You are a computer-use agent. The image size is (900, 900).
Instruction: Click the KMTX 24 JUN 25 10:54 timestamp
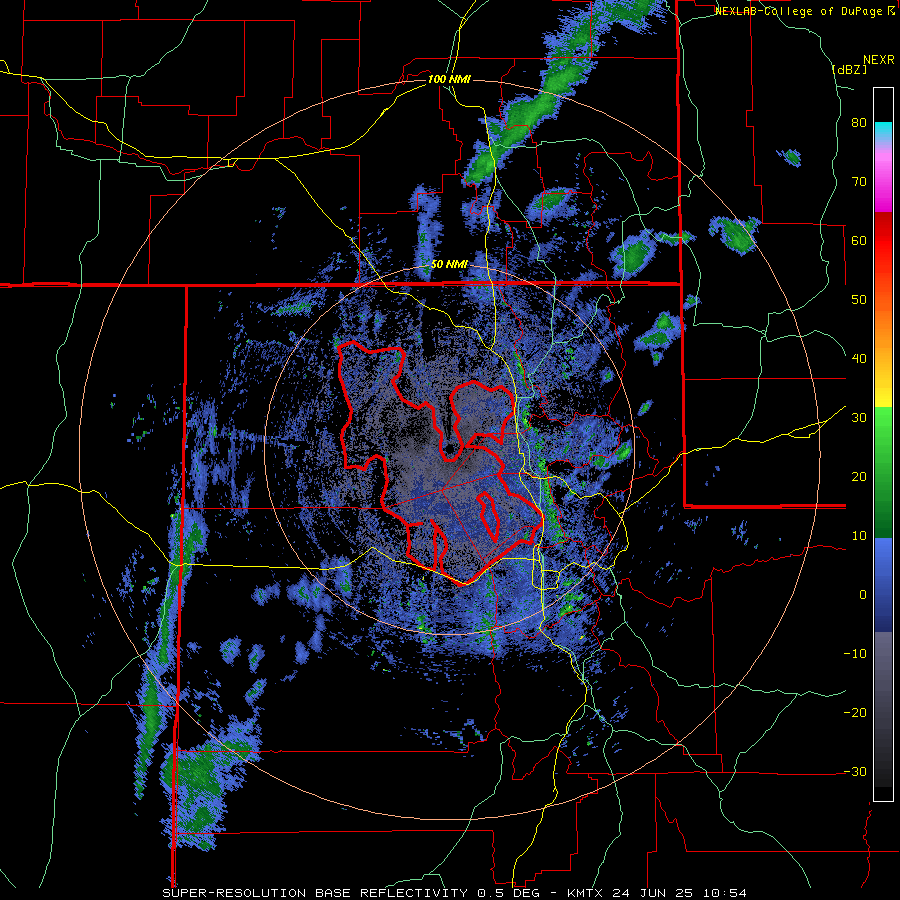coord(657,893)
